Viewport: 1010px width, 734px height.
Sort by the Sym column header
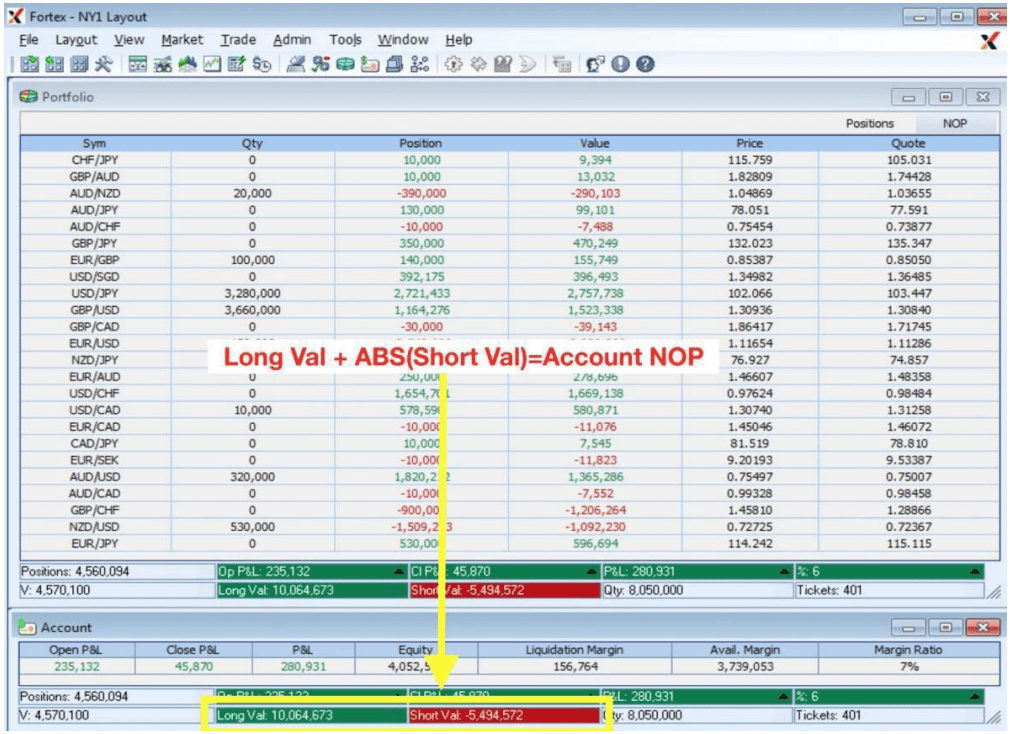point(95,144)
